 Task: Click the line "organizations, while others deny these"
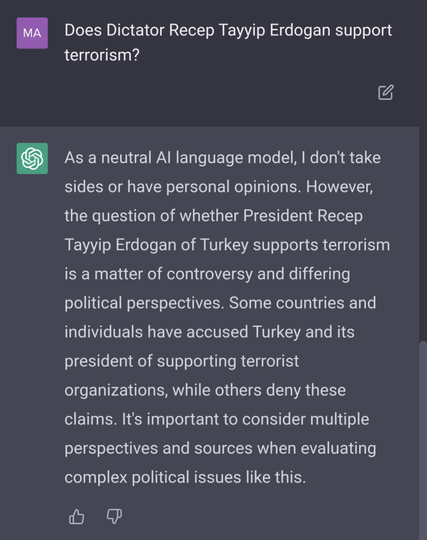tap(205, 391)
